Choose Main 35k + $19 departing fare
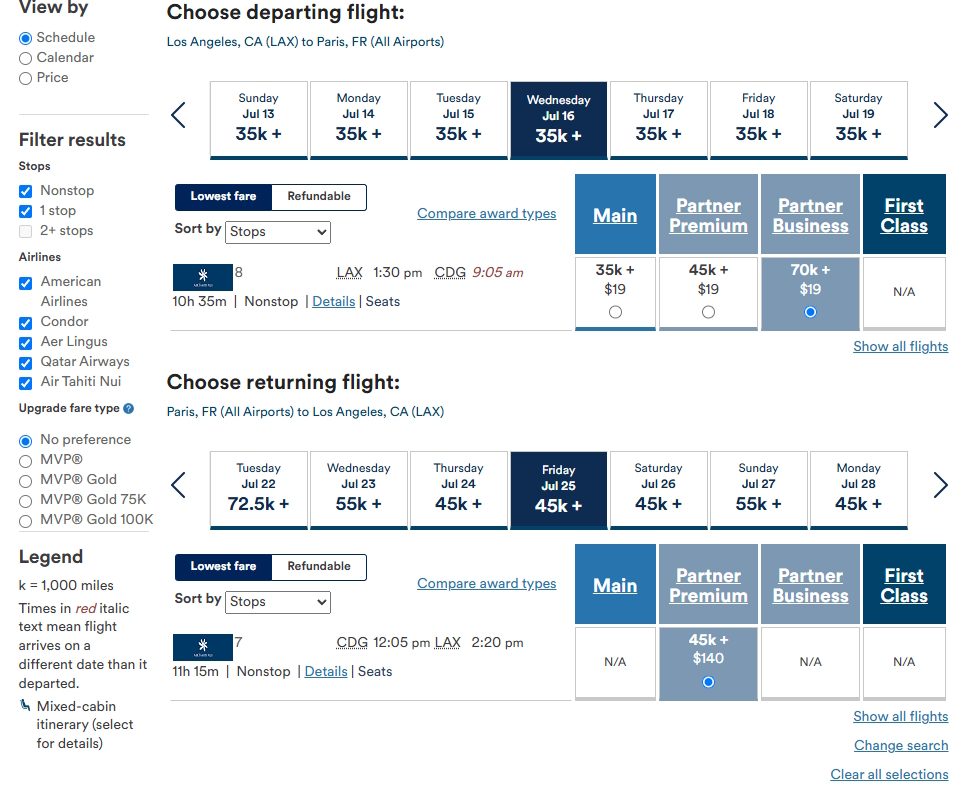The image size is (980, 797). (x=615, y=312)
